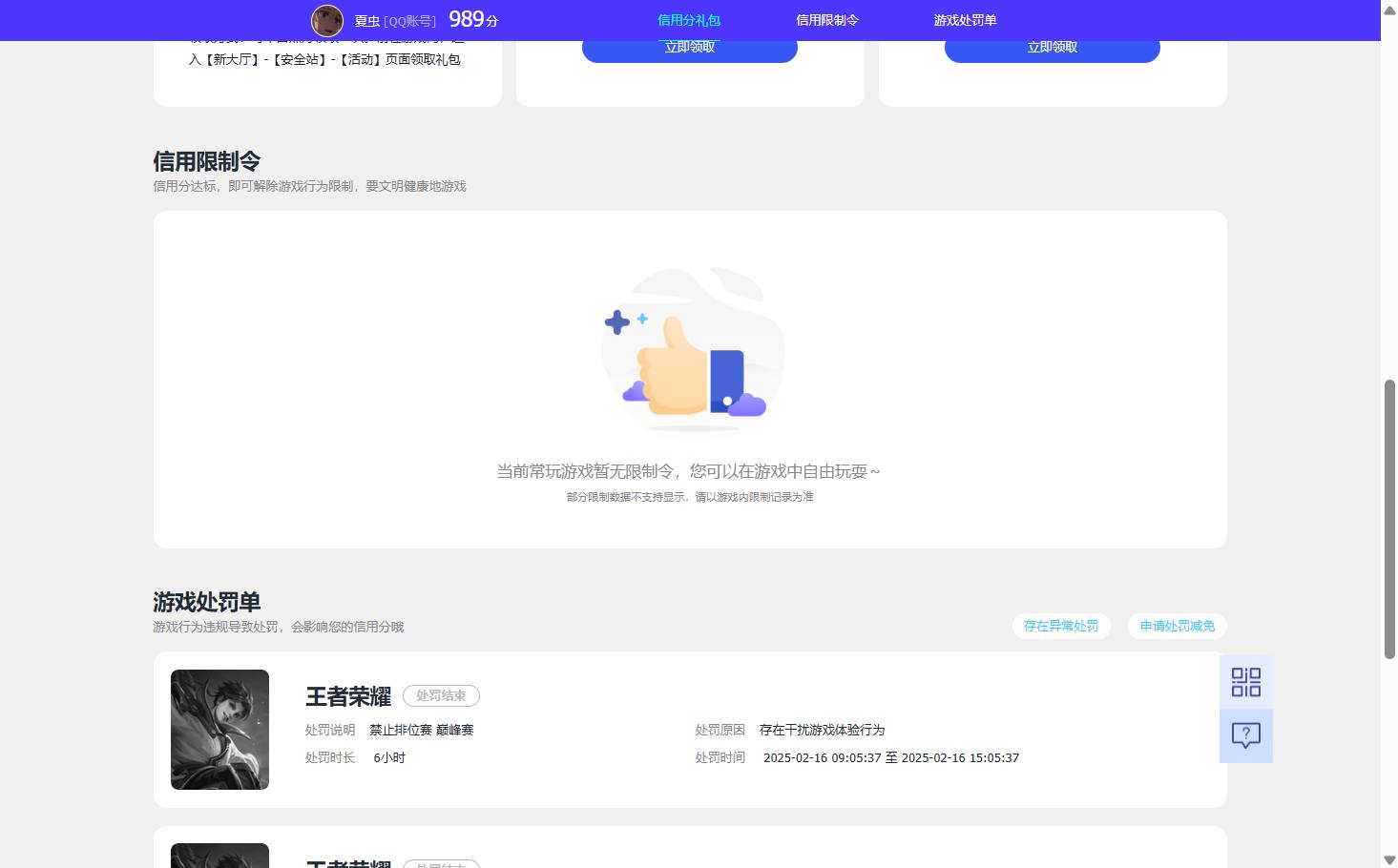The image size is (1398, 868).
Task: Click the 处罚结束 status tag in first record
Action: [441, 696]
